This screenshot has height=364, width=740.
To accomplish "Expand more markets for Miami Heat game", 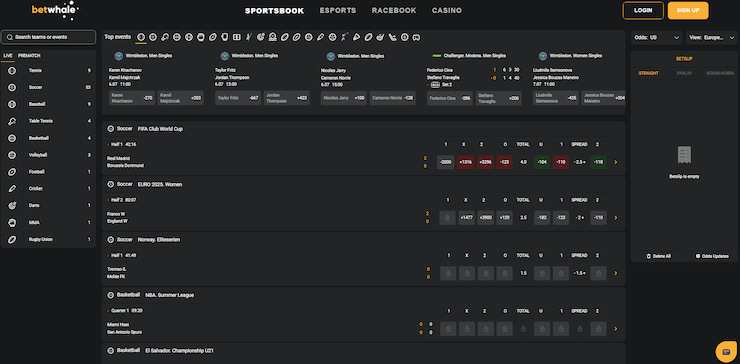I will [x=615, y=329].
